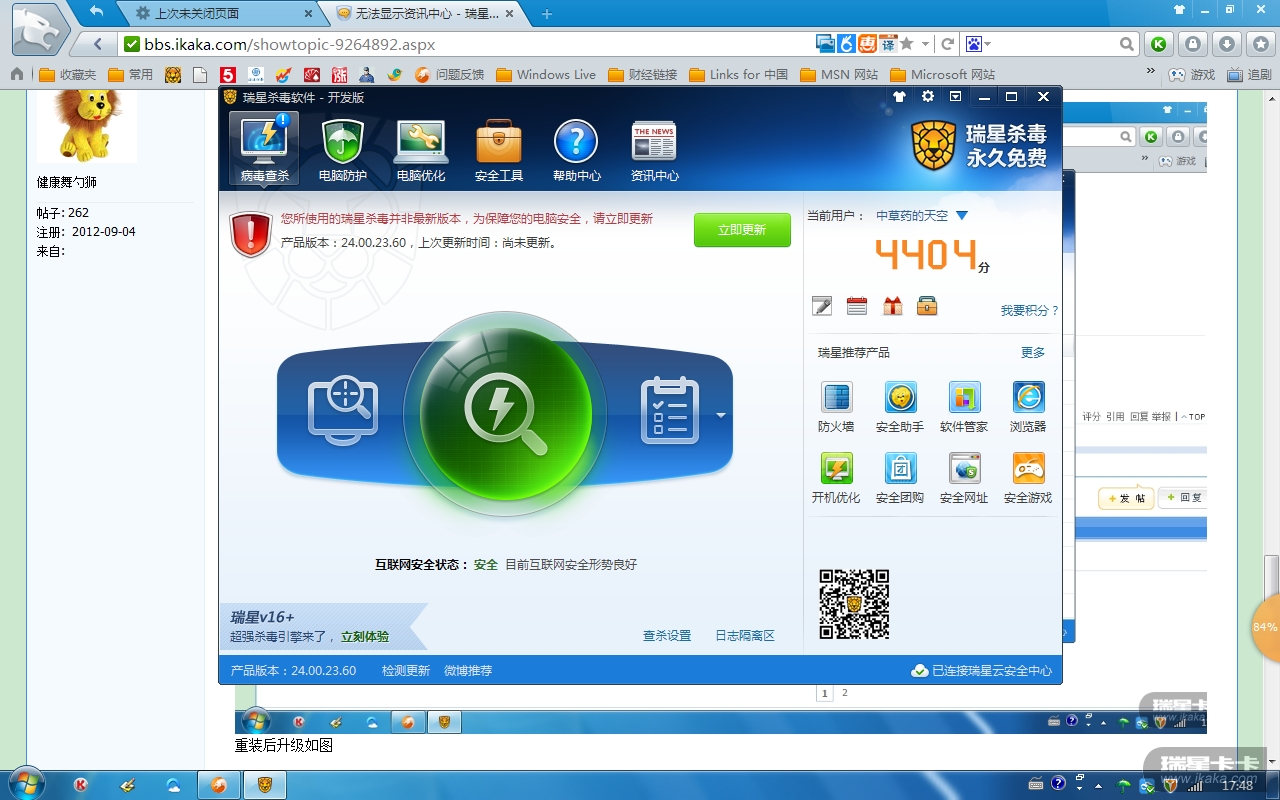
Task: Open the 防火墙 firewall product icon
Action: click(836, 407)
